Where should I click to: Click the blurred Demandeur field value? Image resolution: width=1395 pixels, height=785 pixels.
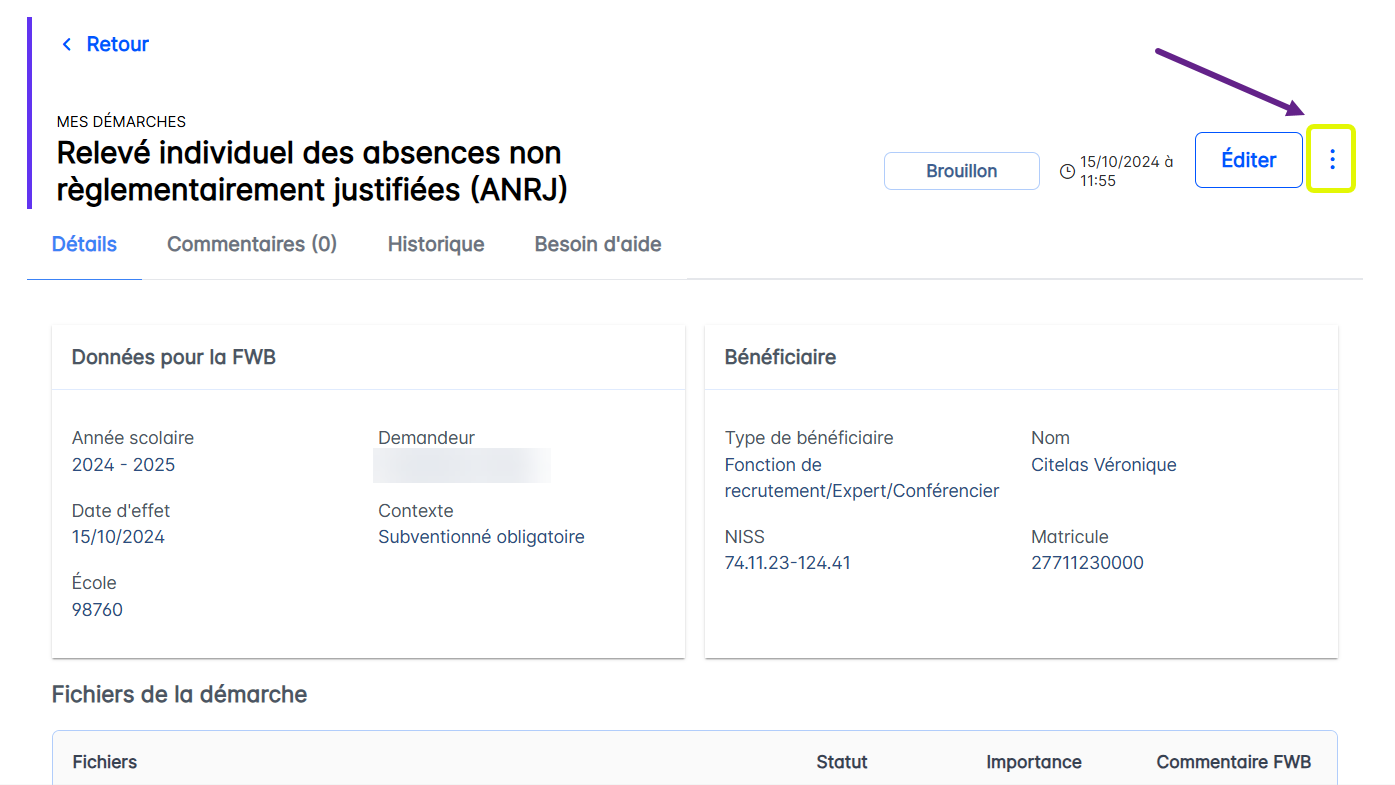point(462,466)
